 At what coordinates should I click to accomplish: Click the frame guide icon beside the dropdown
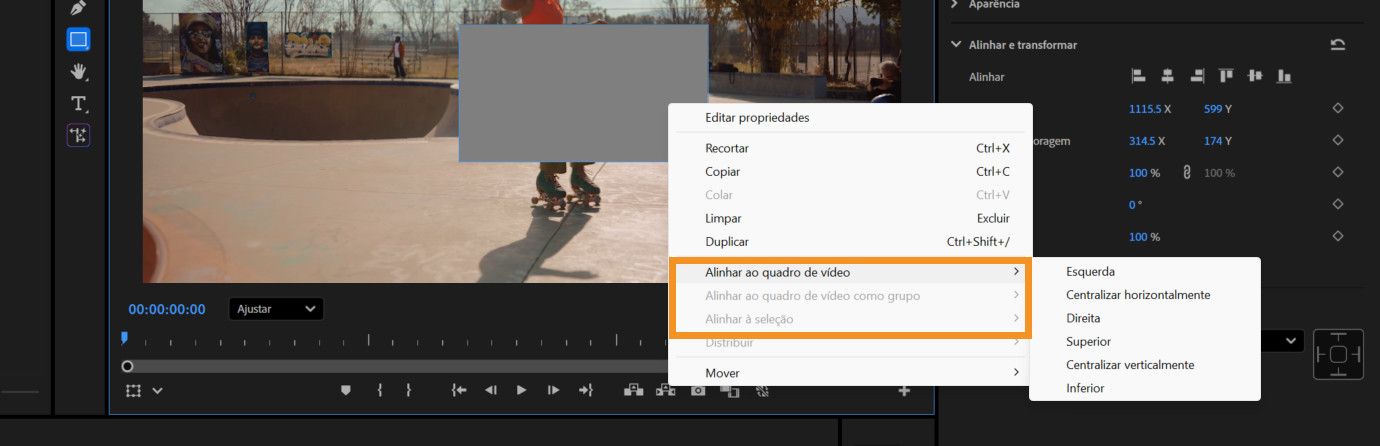click(1338, 354)
